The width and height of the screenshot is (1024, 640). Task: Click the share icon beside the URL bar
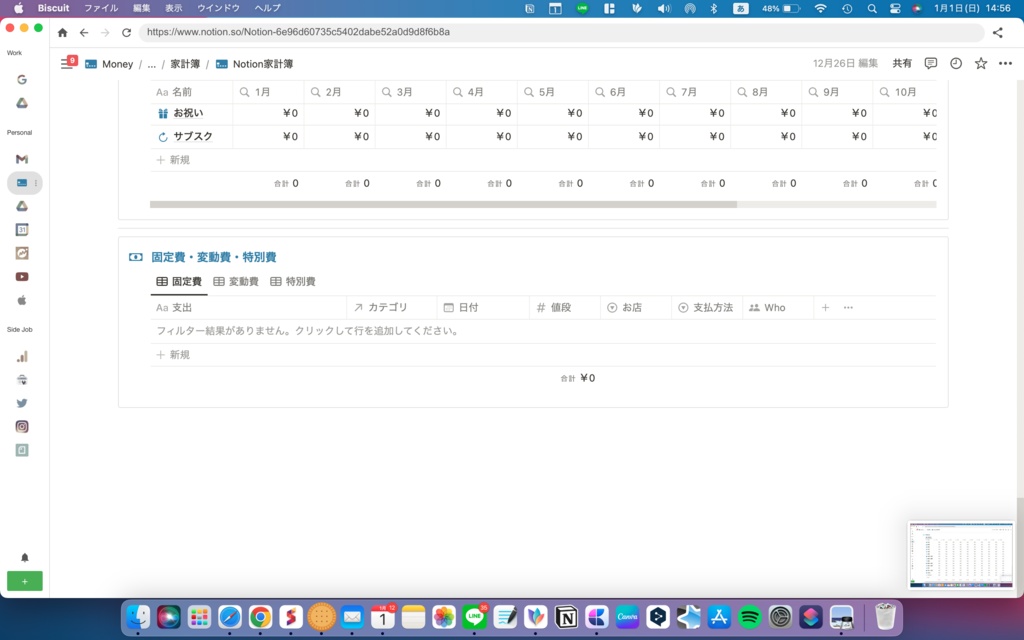pyautogui.click(x=997, y=32)
